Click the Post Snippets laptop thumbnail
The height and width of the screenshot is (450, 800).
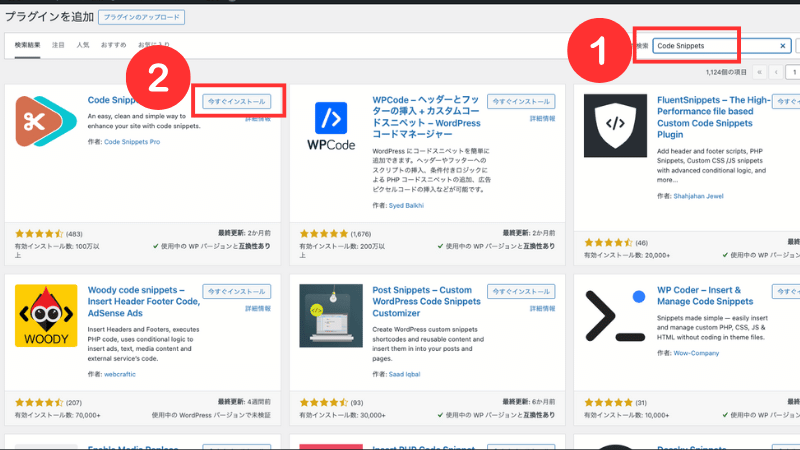[331, 316]
